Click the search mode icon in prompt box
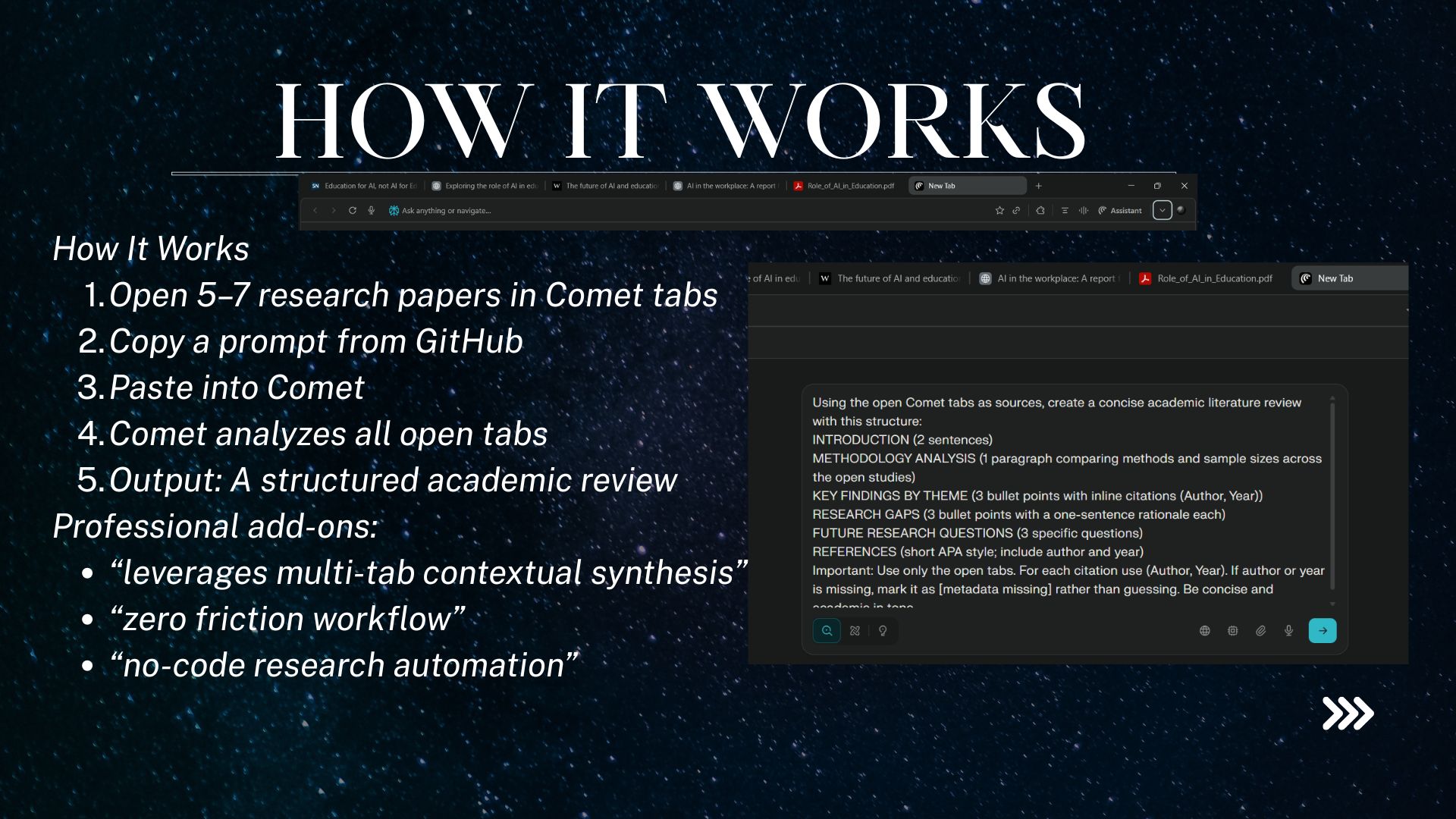Image resolution: width=1456 pixels, height=819 pixels. click(827, 631)
